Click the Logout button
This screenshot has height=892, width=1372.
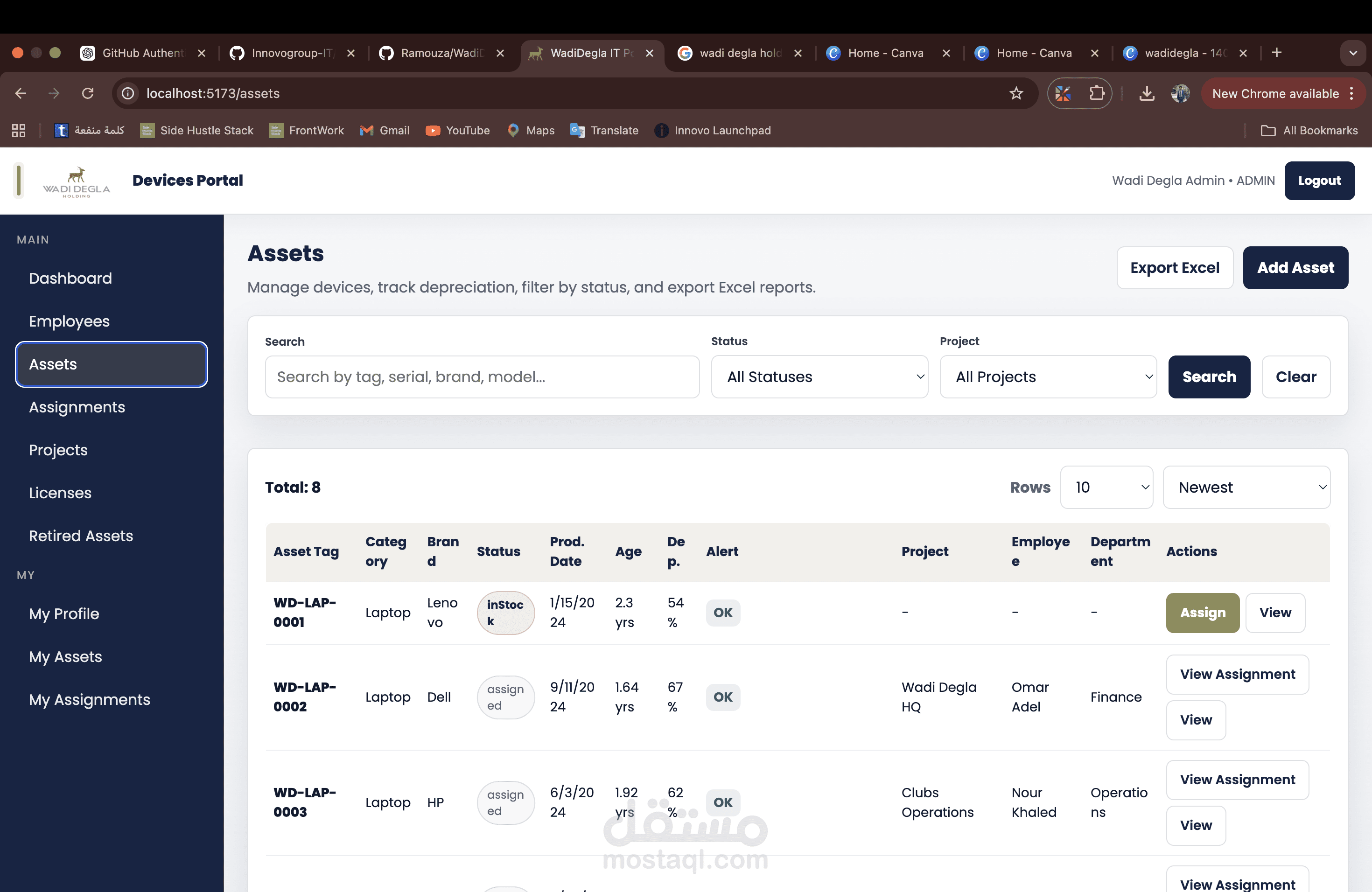1319,181
